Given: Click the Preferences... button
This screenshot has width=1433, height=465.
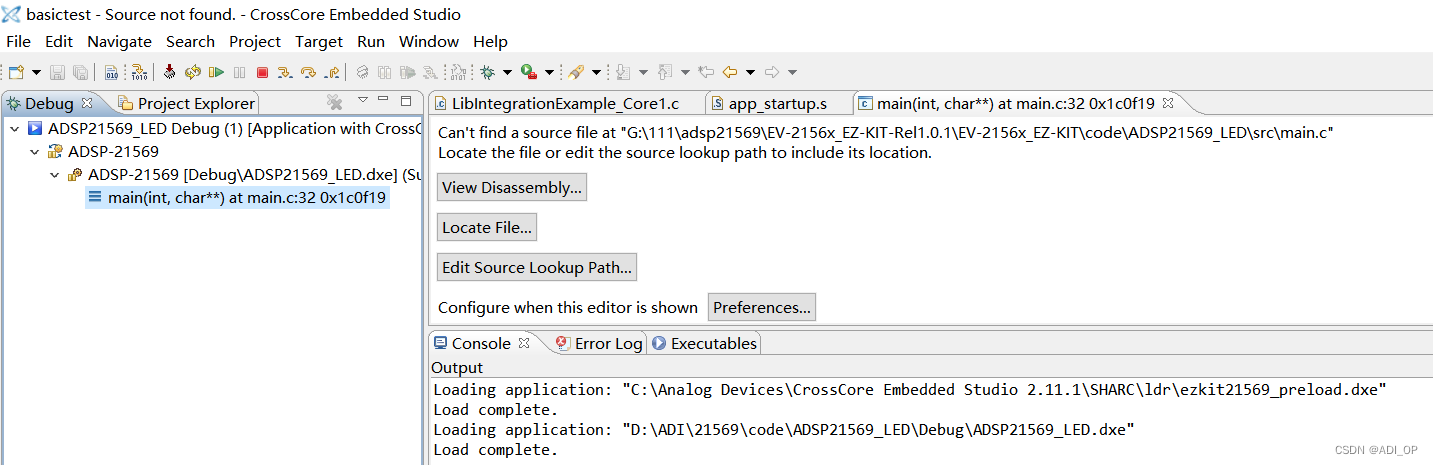Looking at the screenshot, I should point(762,307).
